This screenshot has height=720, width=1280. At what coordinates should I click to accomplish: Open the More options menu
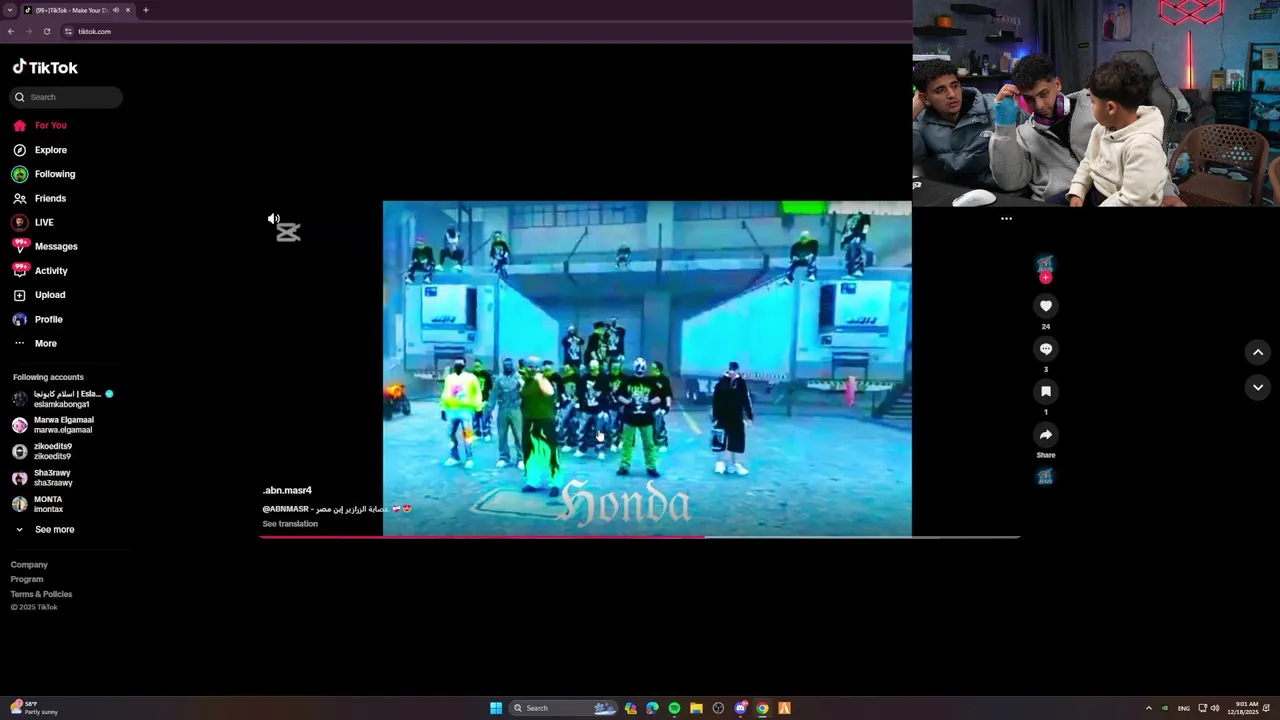click(35, 343)
